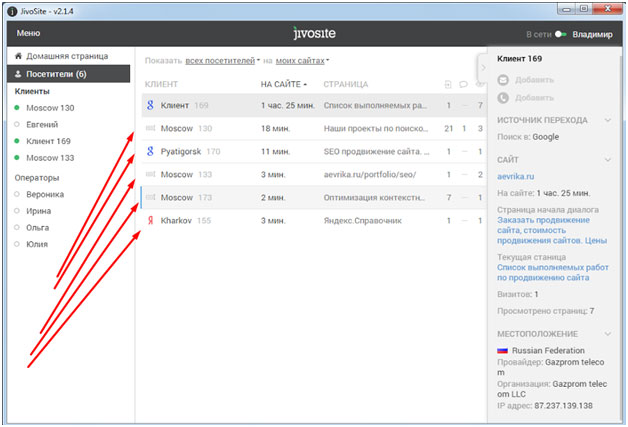Viewport: 628px width, 427px height.
Task: Click the person icon beside Посетители
Action: click(18, 74)
